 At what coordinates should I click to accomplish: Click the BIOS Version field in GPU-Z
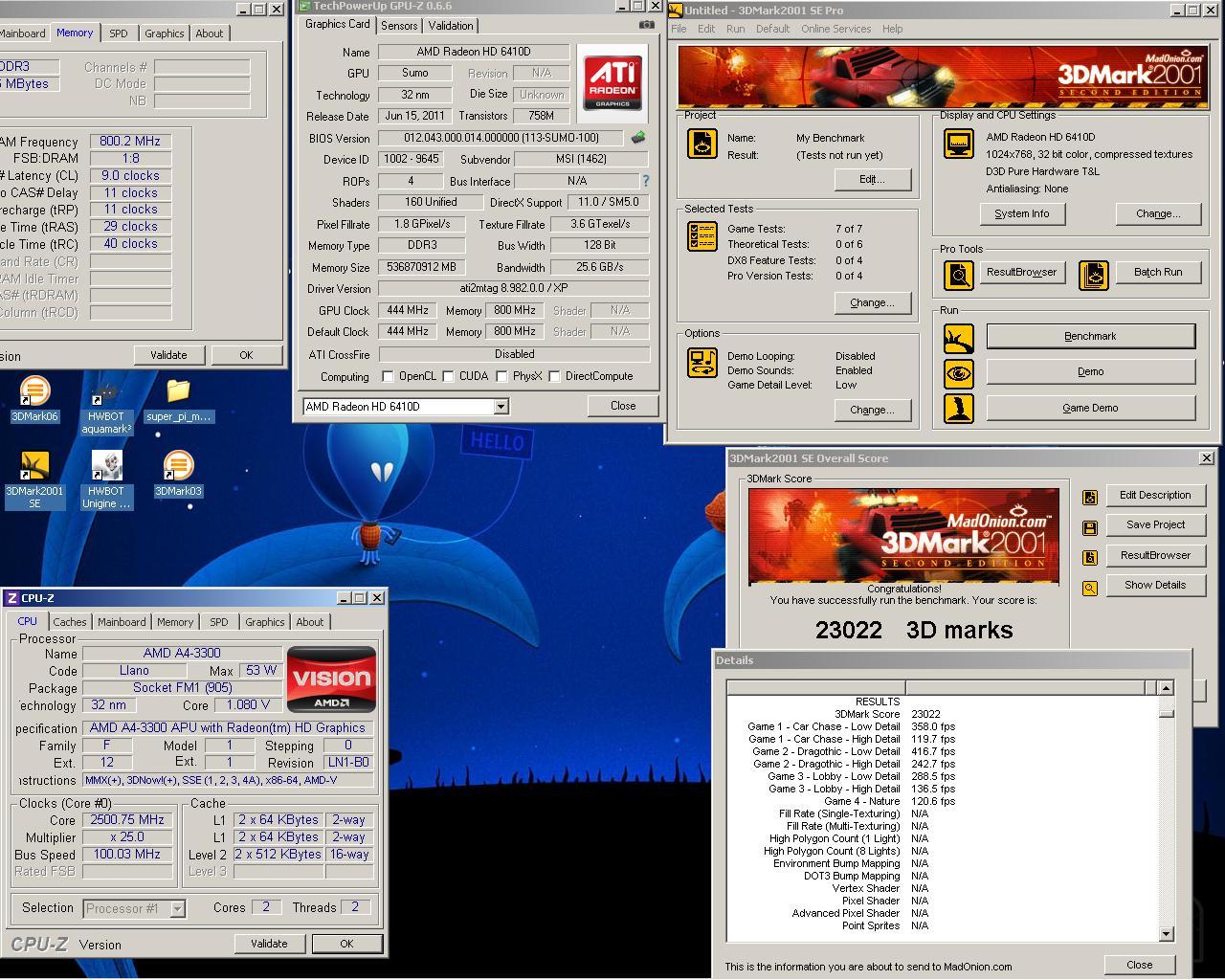tap(501, 138)
